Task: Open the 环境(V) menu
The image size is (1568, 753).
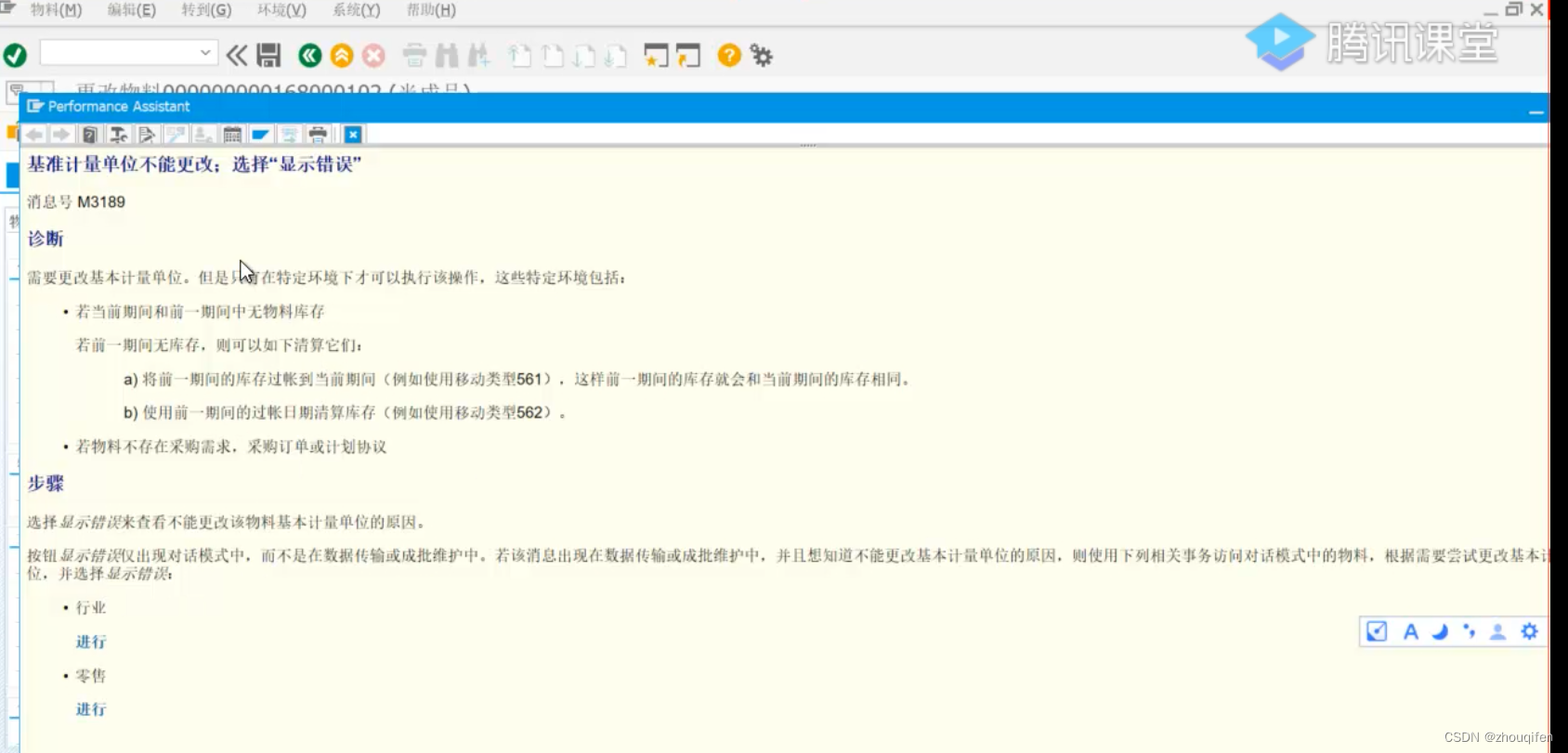Action: [x=281, y=10]
